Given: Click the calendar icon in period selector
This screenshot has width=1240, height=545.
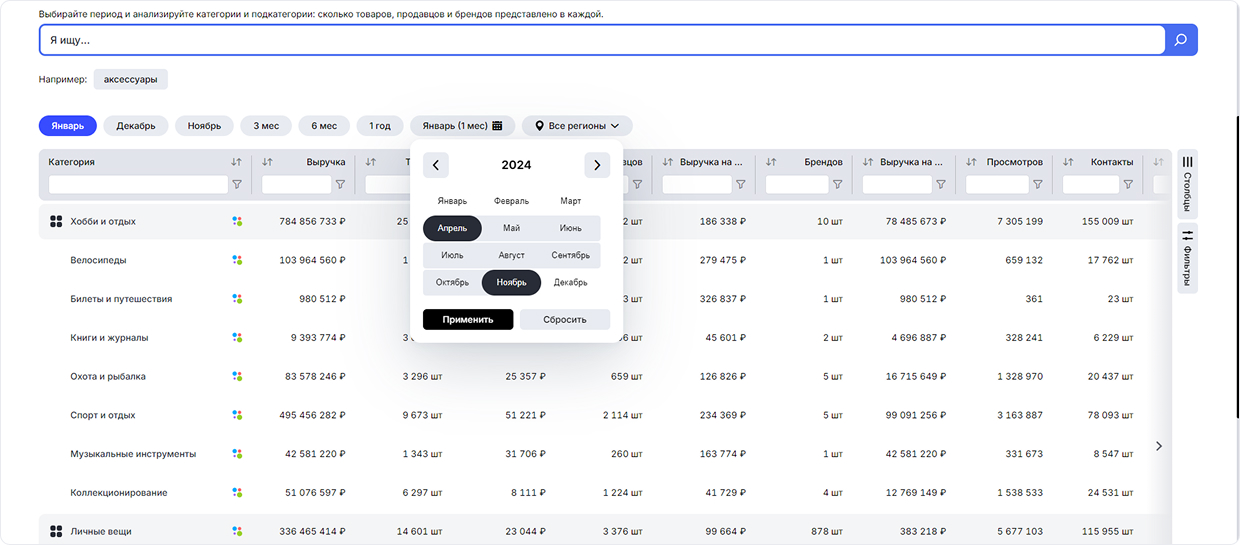Looking at the screenshot, I should click(x=497, y=126).
